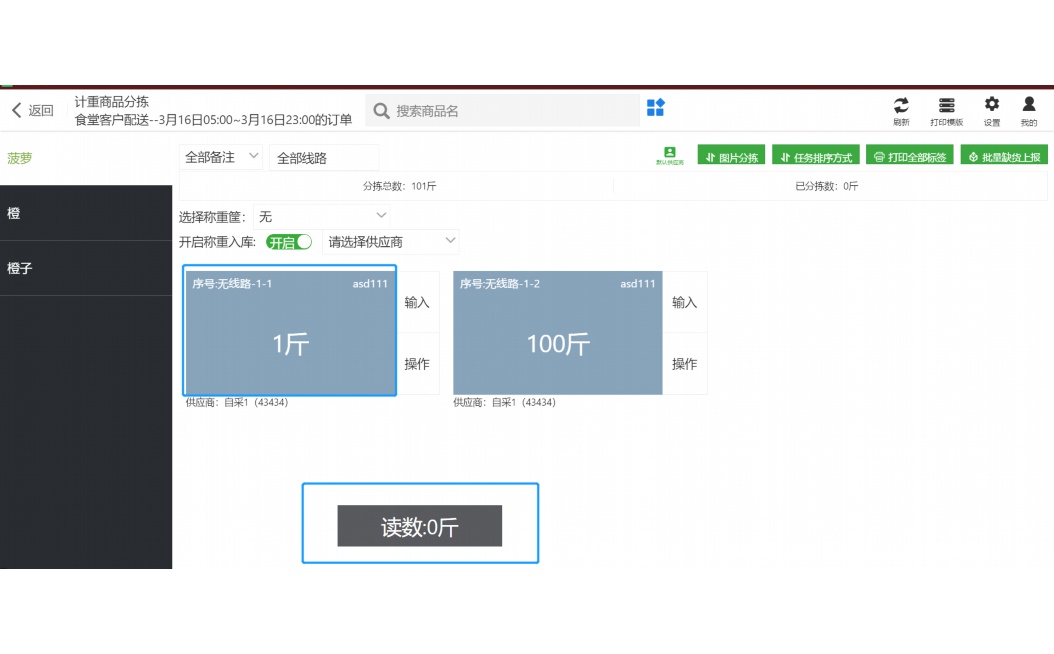Viewport: 1054px width, 654px height.
Task: Select the 100斤 order card
Action: (x=558, y=333)
